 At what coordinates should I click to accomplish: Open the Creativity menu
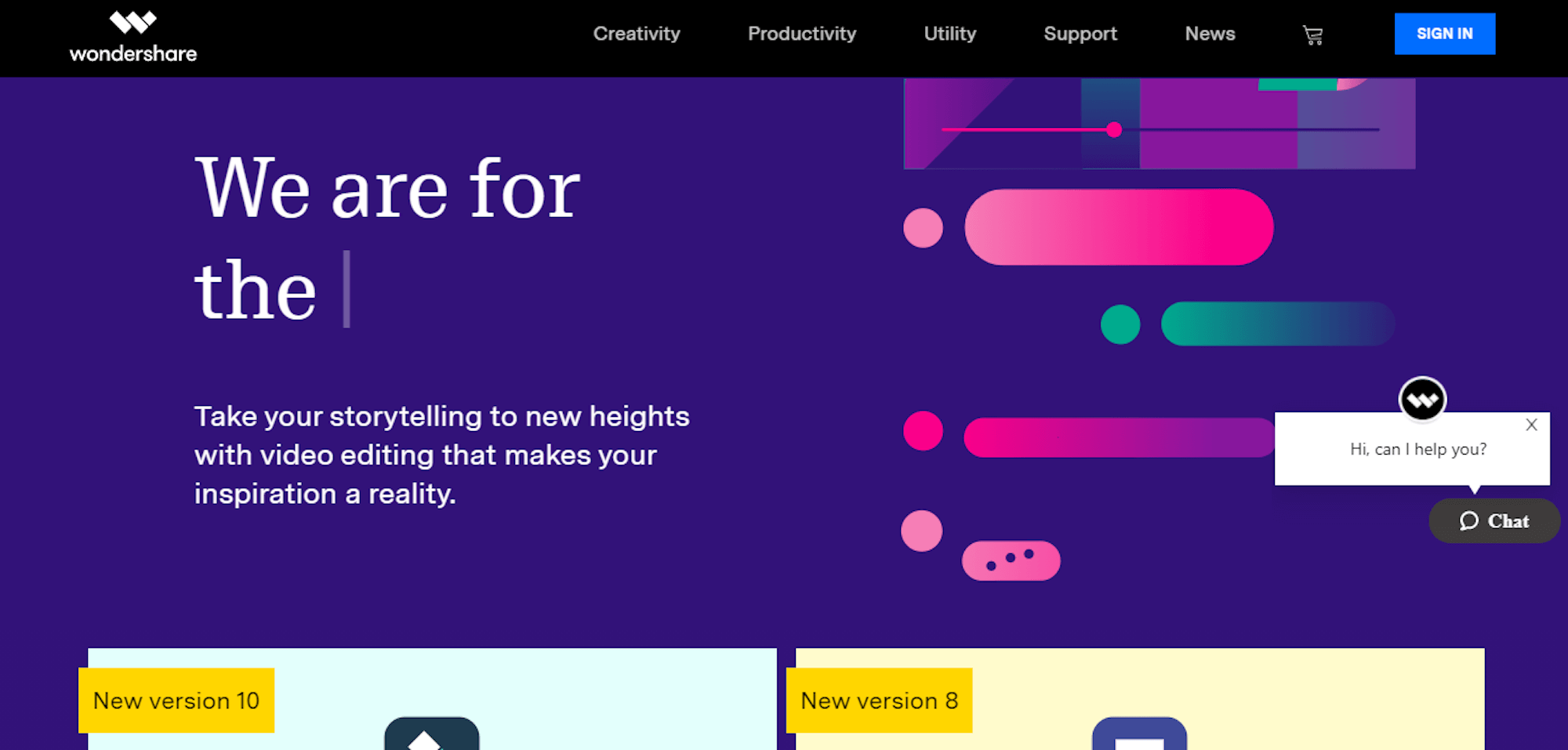coord(637,34)
